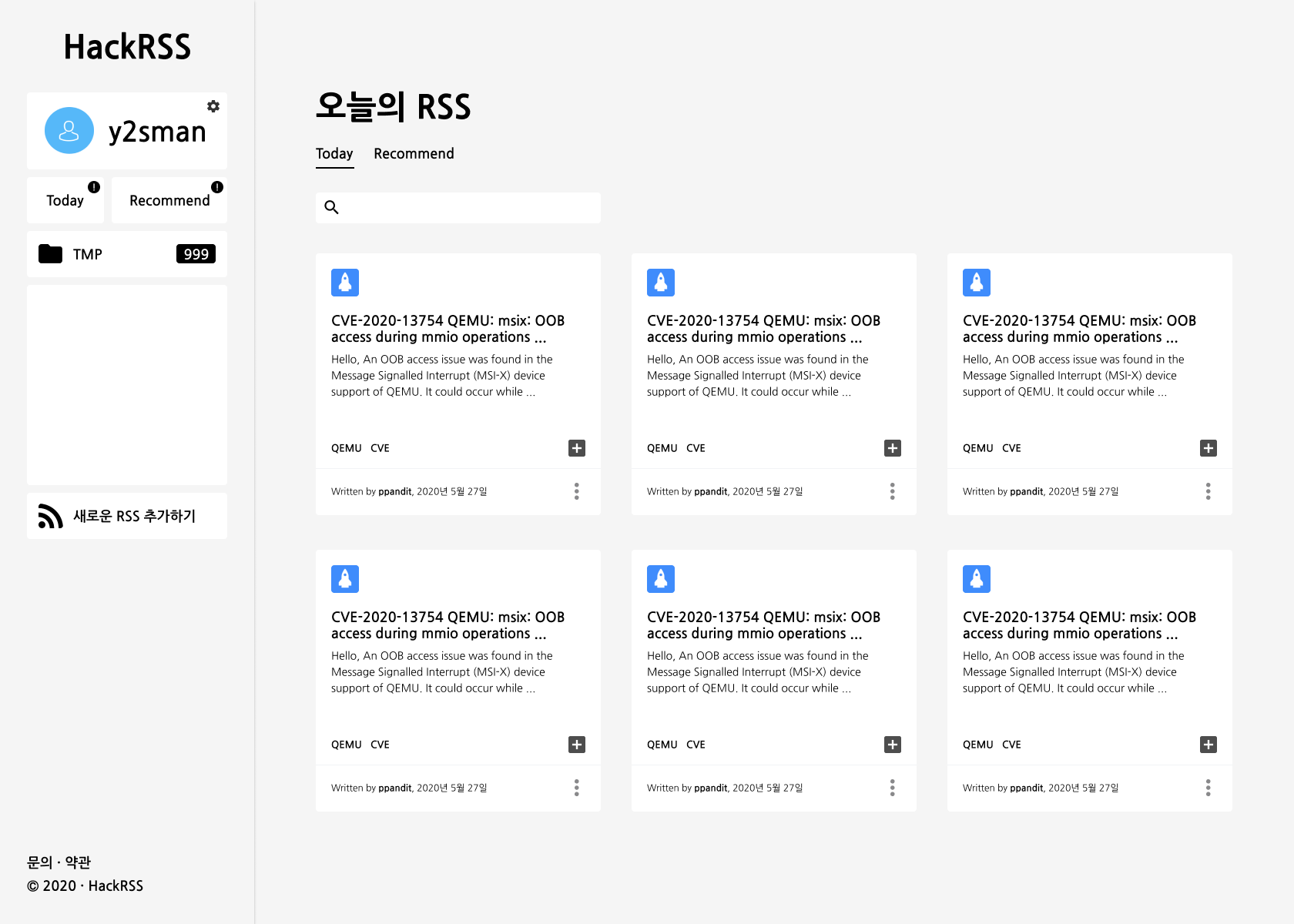This screenshot has width=1294, height=924.
Task: Click the rocket icon on the sixth card
Action: (x=977, y=579)
